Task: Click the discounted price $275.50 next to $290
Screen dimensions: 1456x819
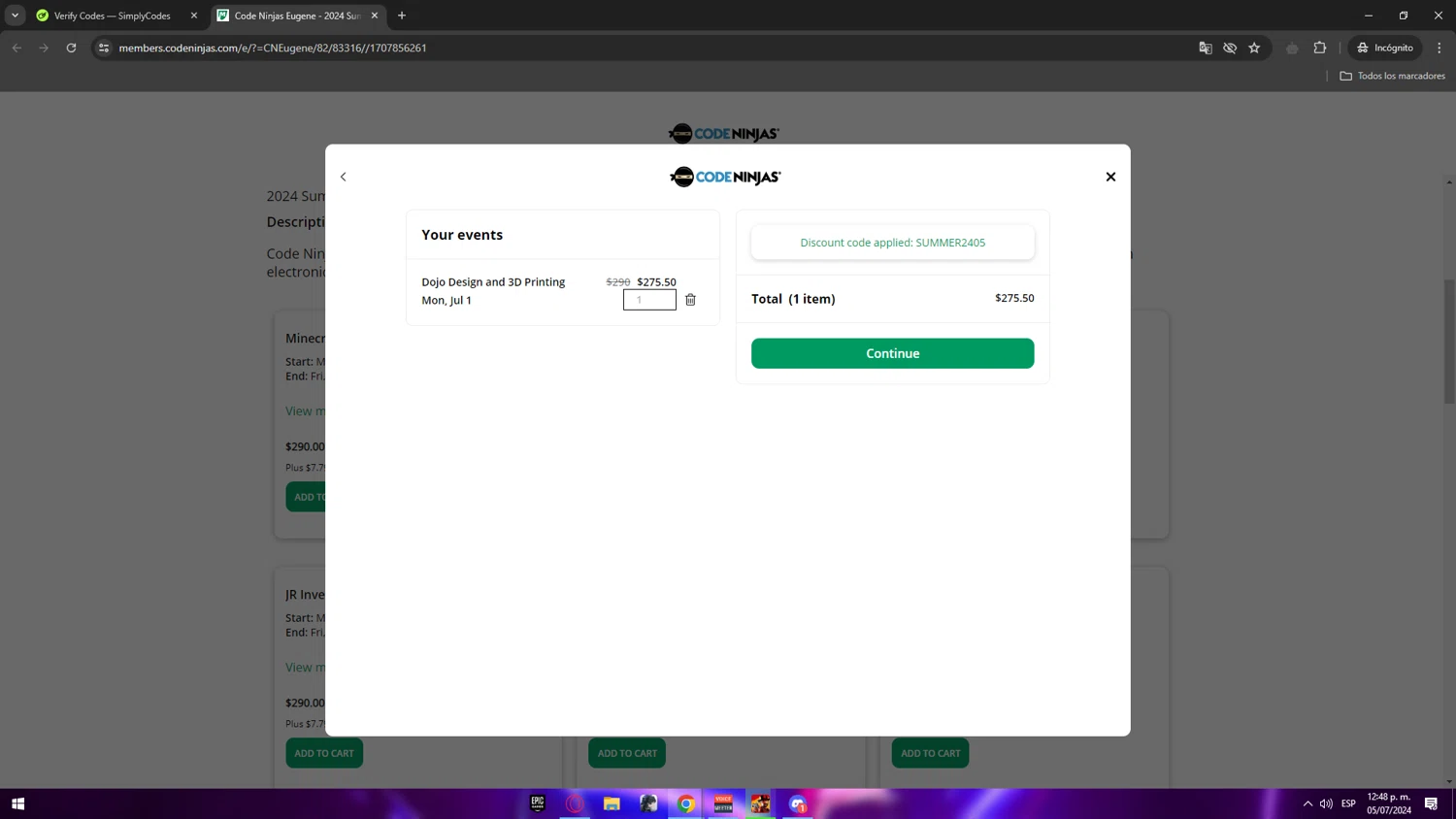Action: (x=656, y=282)
